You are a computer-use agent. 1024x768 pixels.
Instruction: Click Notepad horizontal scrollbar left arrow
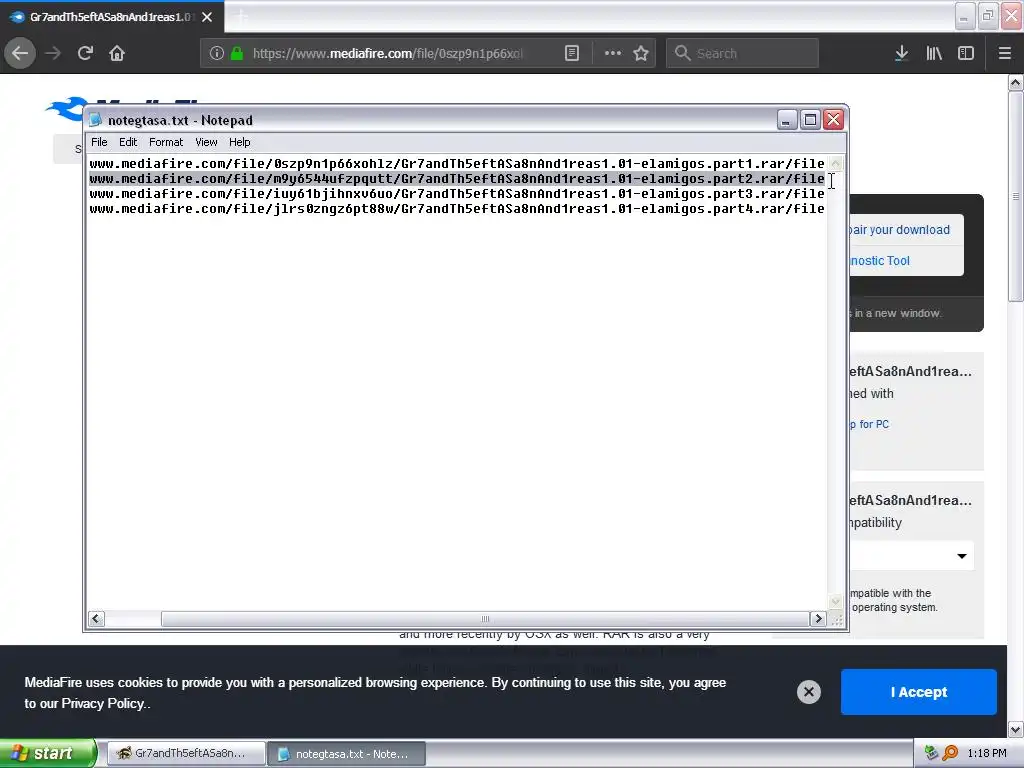[x=96, y=618]
